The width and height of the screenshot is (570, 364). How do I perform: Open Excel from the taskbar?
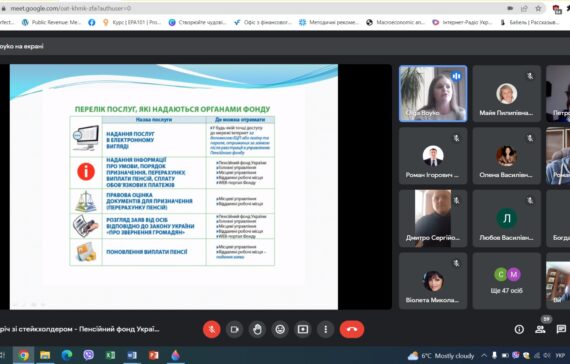click(x=110, y=355)
